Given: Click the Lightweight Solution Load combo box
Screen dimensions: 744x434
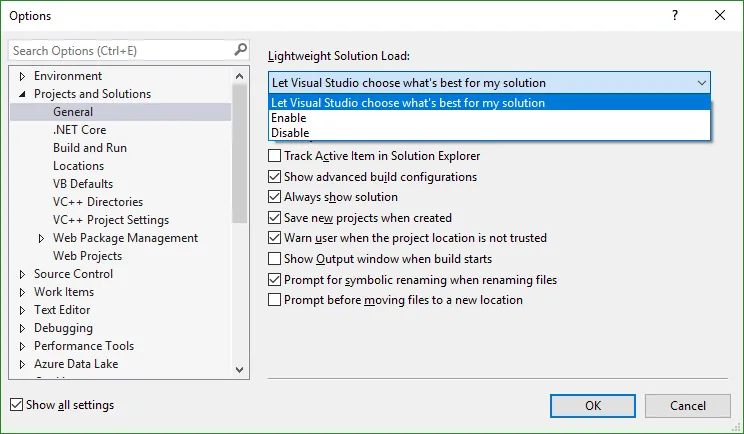Looking at the screenshot, I should point(489,83).
